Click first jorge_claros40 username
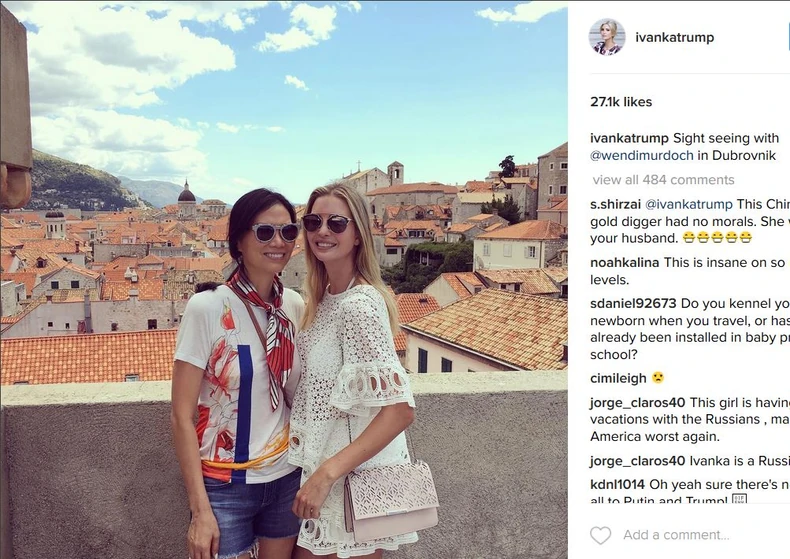The image size is (790, 559). click(x=637, y=403)
